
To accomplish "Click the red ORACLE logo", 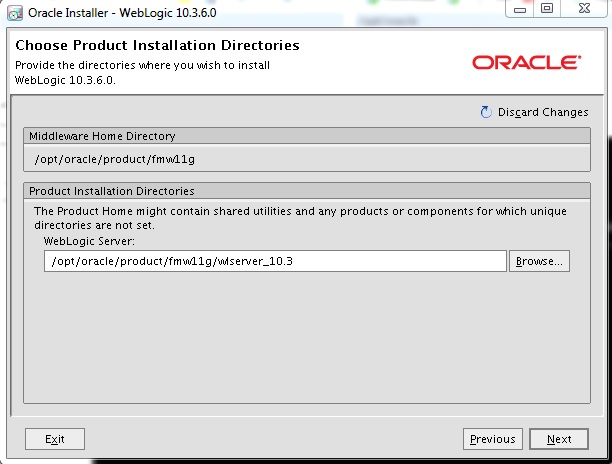I will click(526, 63).
